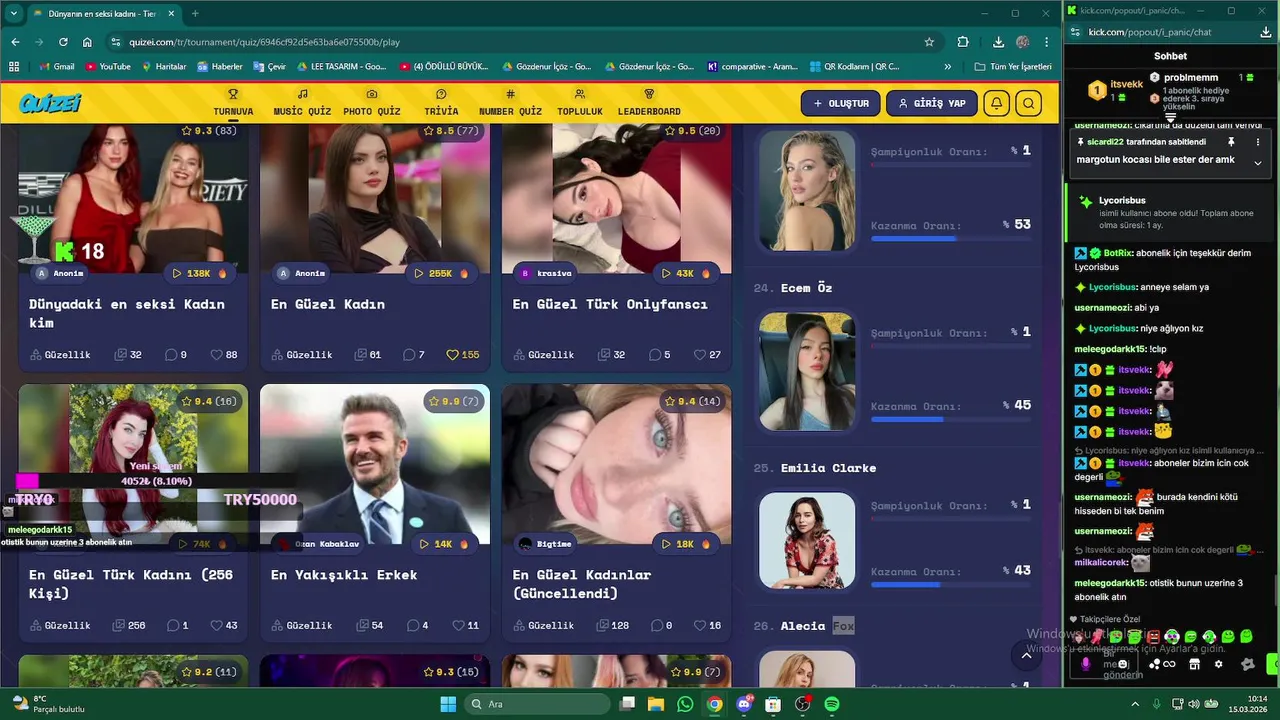Like the En Güzel Türk Kadını quiz heart
Screen dimensions: 1280x720
216,626
